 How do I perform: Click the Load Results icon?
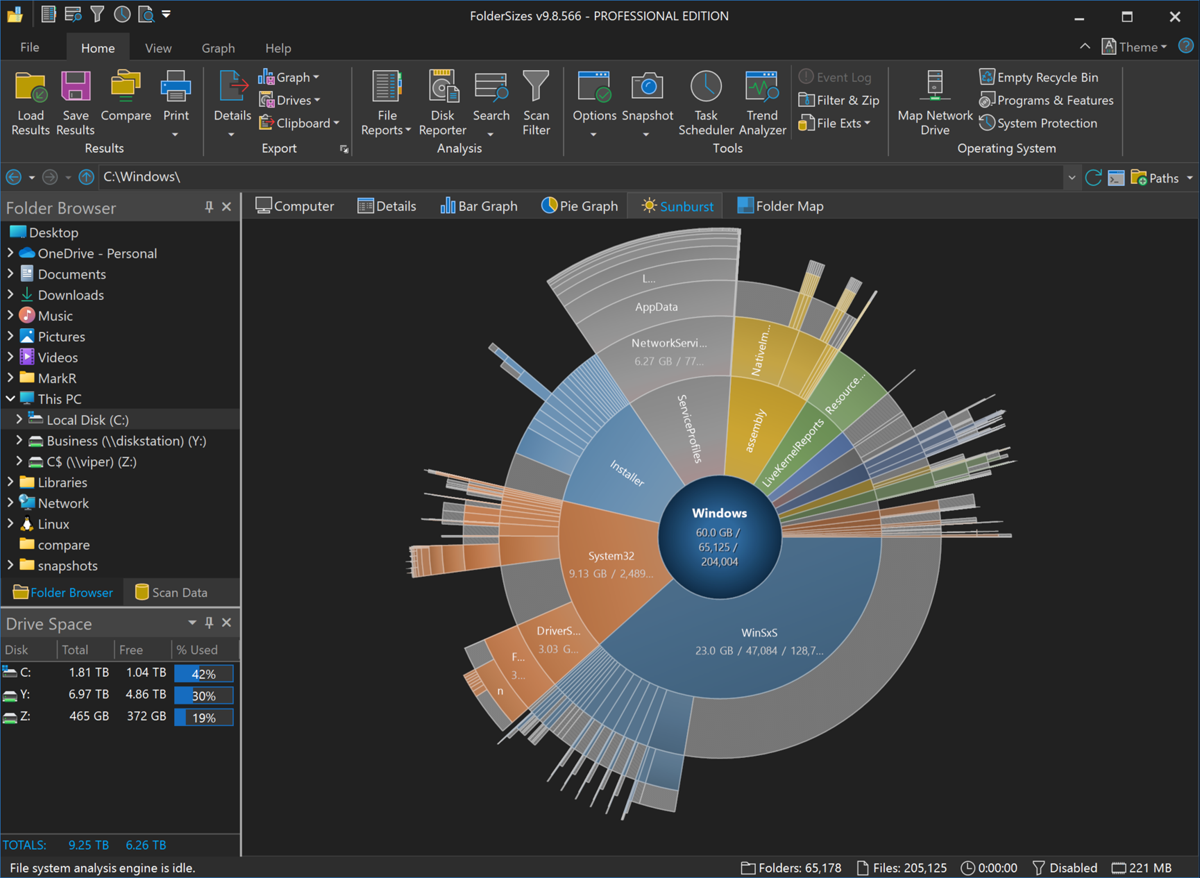pos(31,87)
